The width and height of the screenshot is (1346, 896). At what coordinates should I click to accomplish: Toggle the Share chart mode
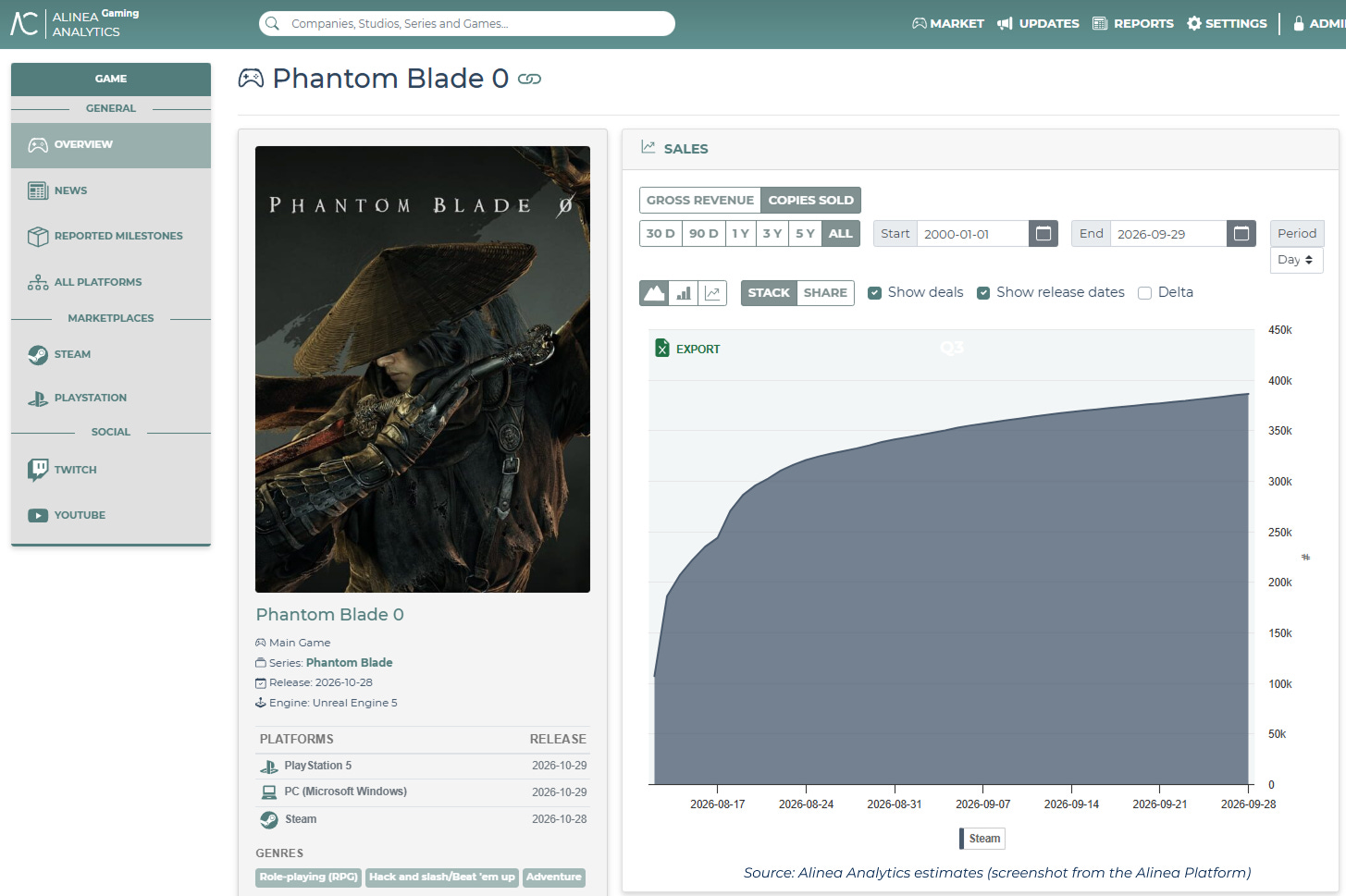pos(825,293)
